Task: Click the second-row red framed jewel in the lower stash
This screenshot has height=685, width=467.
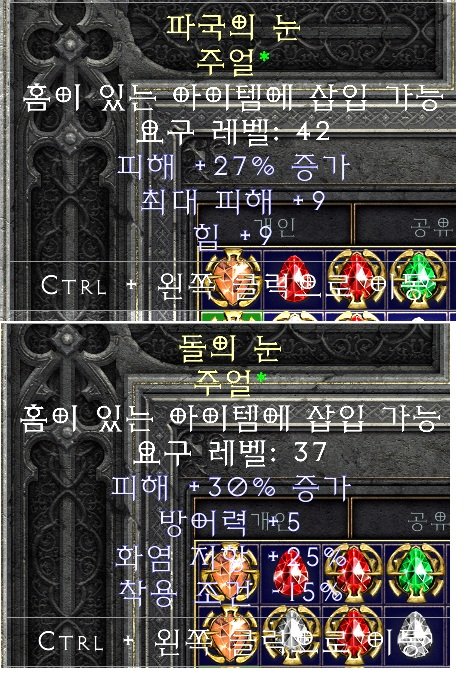Action: (354, 635)
